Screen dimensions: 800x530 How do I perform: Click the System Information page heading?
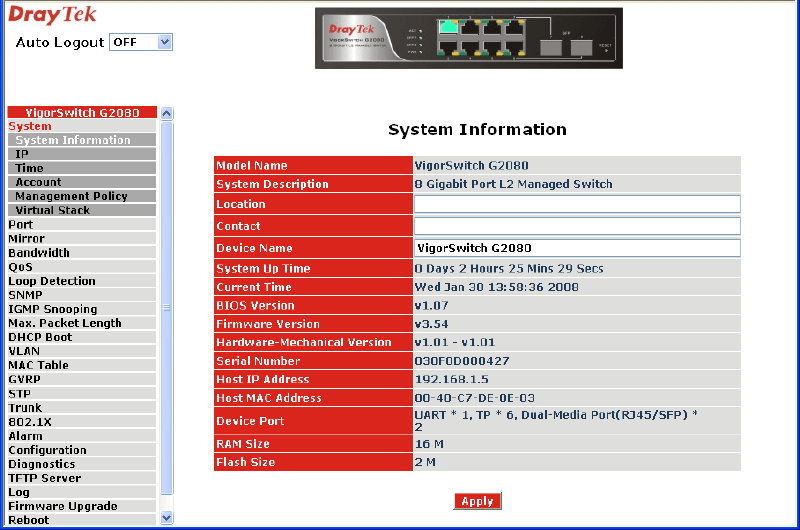tap(477, 129)
